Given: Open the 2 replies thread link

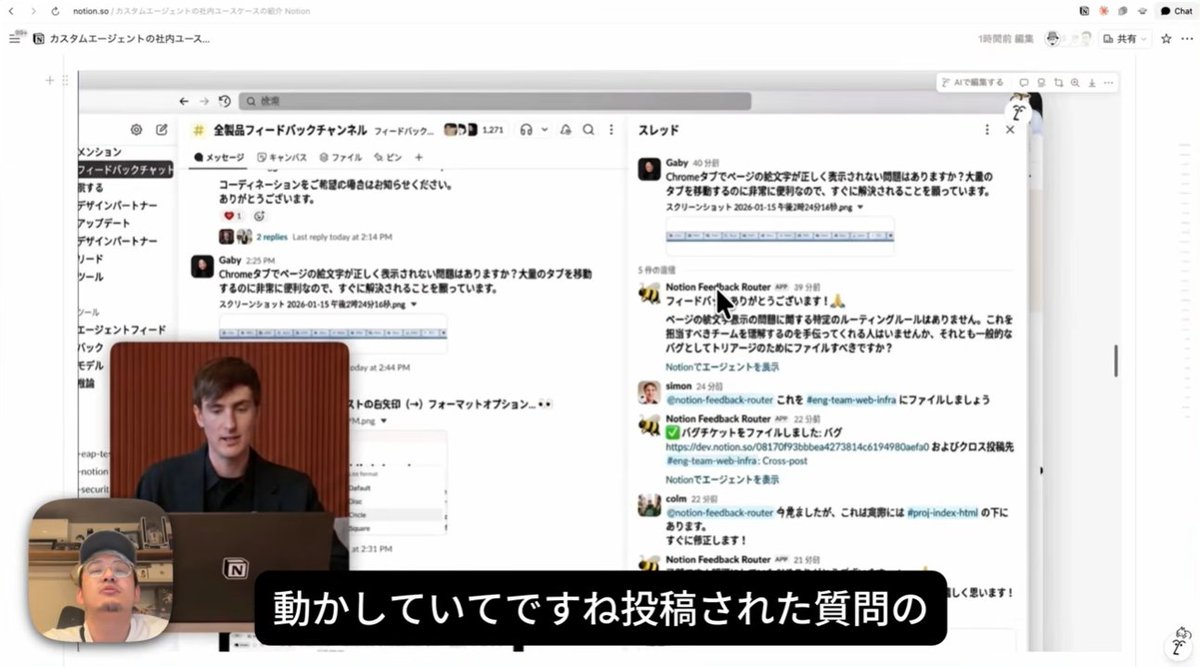Looking at the screenshot, I should (x=272, y=237).
